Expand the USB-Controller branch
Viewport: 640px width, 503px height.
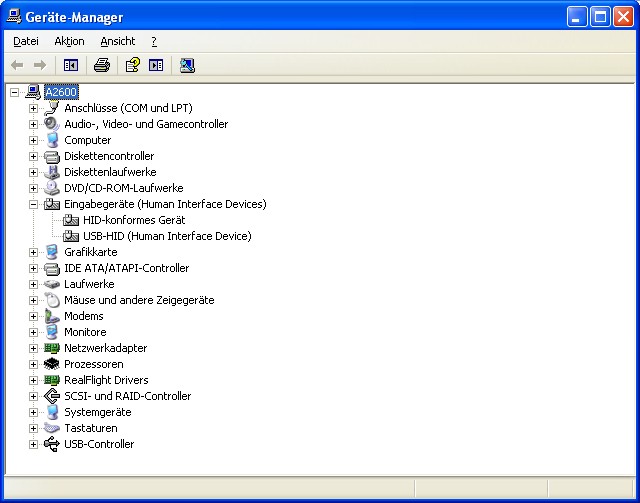pyautogui.click(x=33, y=444)
